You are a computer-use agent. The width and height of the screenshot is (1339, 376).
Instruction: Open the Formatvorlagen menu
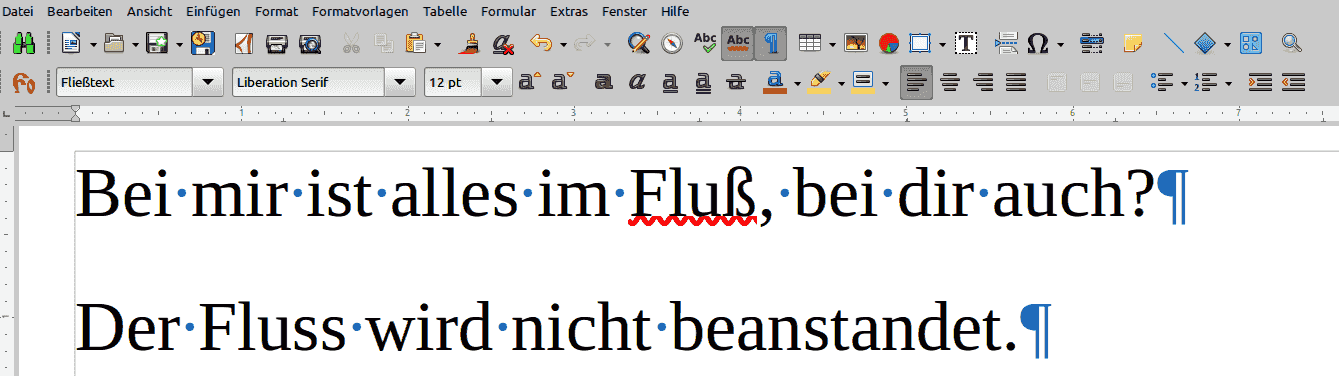coord(360,11)
